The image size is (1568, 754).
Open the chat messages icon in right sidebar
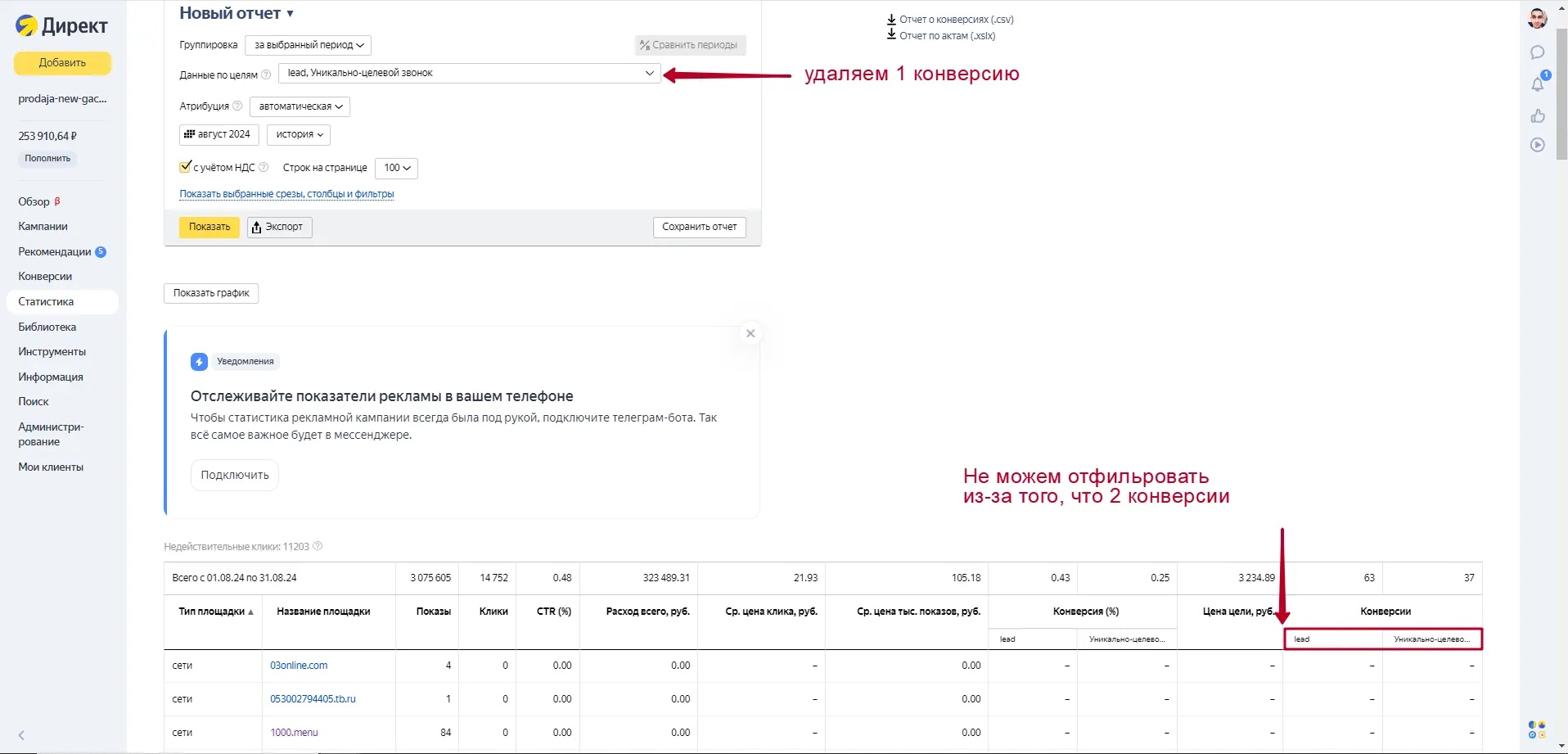(x=1537, y=52)
